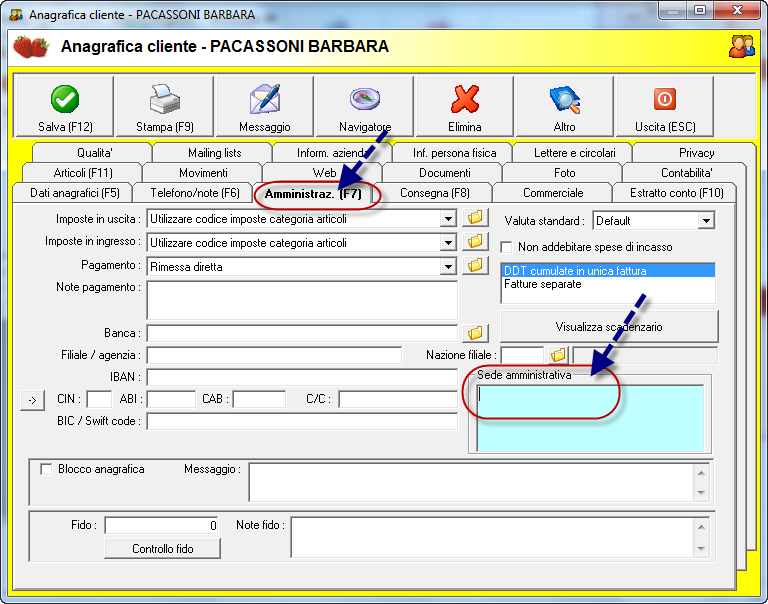This screenshot has height=604, width=768.
Task: Expand the Pagamento dropdown arrow
Action: [448, 266]
